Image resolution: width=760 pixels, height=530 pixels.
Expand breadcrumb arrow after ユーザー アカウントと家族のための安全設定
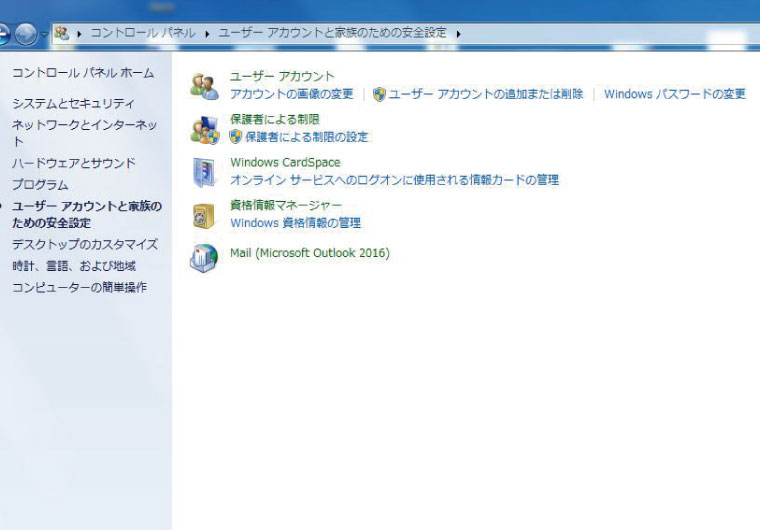[458, 34]
